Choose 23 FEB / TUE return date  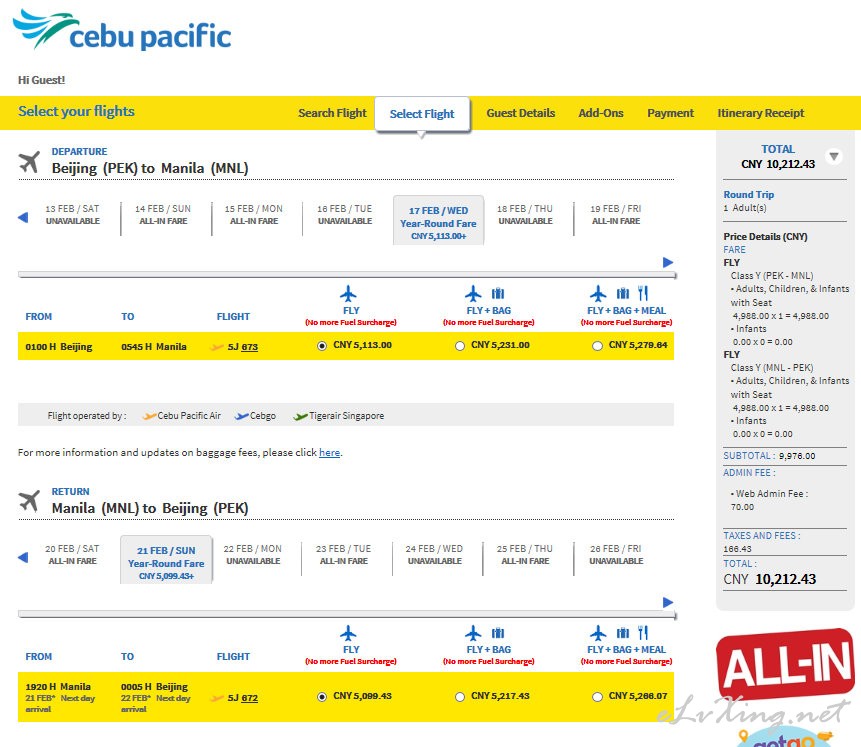[344, 555]
